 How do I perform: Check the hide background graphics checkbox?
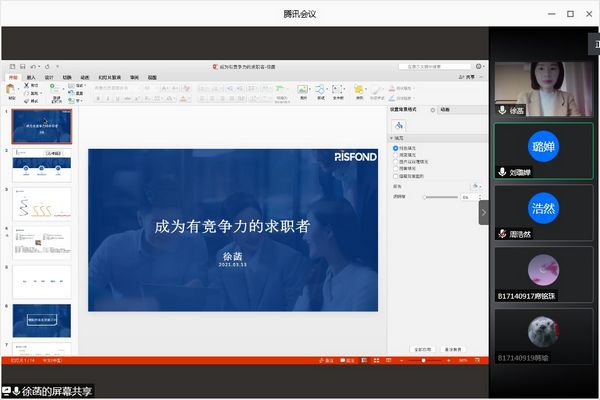396,174
